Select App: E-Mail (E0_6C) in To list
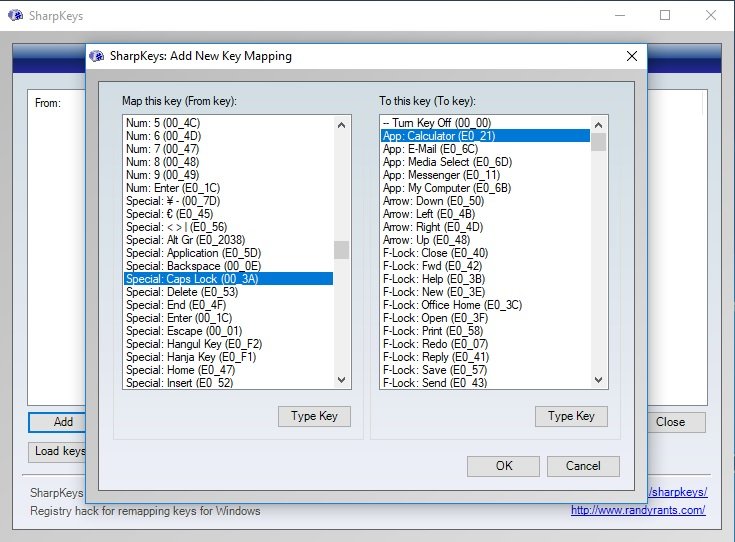 coord(485,149)
